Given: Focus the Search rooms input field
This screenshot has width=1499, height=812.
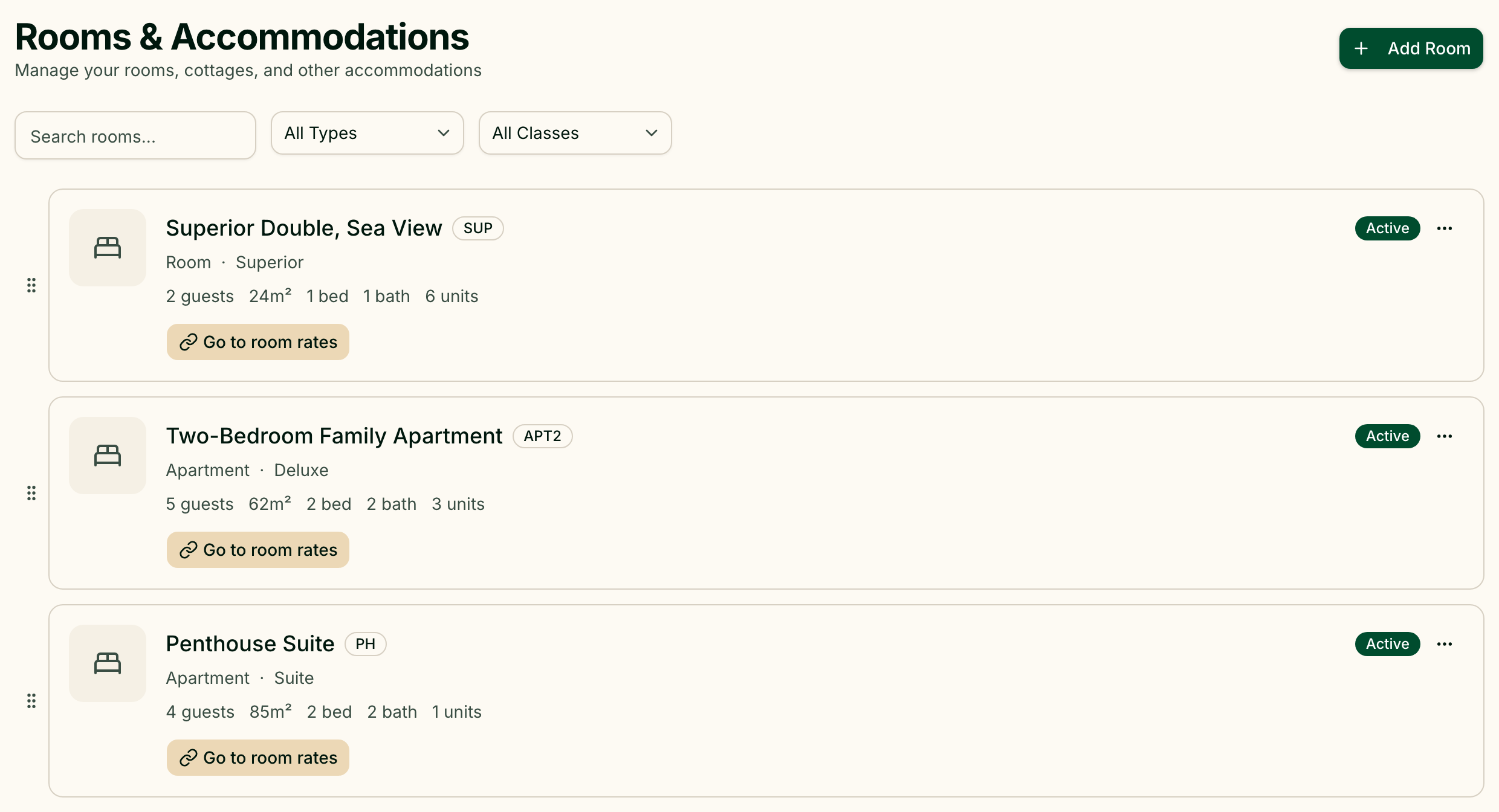Looking at the screenshot, I should pyautogui.click(x=135, y=135).
